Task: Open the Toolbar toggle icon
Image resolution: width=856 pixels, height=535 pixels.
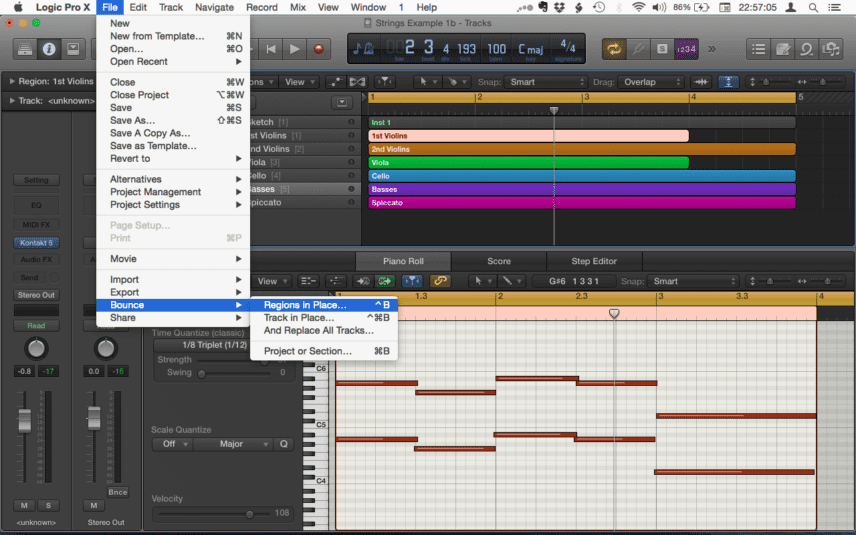Action: pos(73,49)
